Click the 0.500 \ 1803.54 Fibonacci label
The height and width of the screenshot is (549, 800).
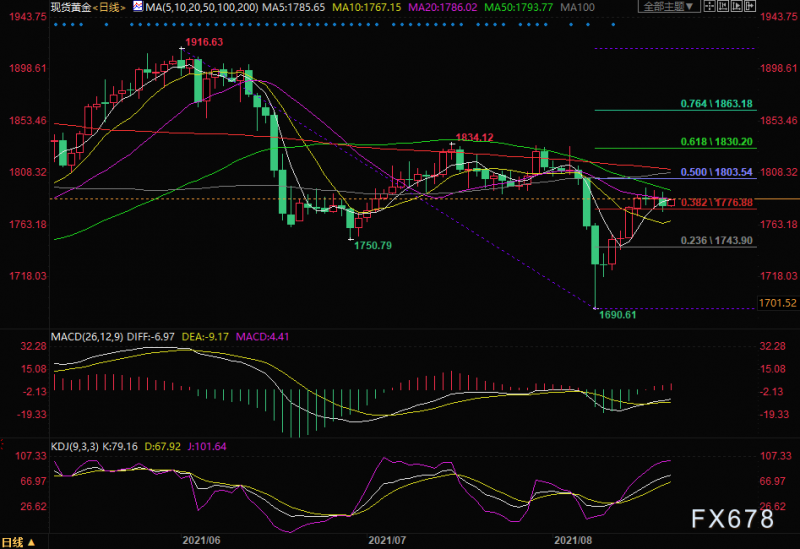(x=716, y=172)
